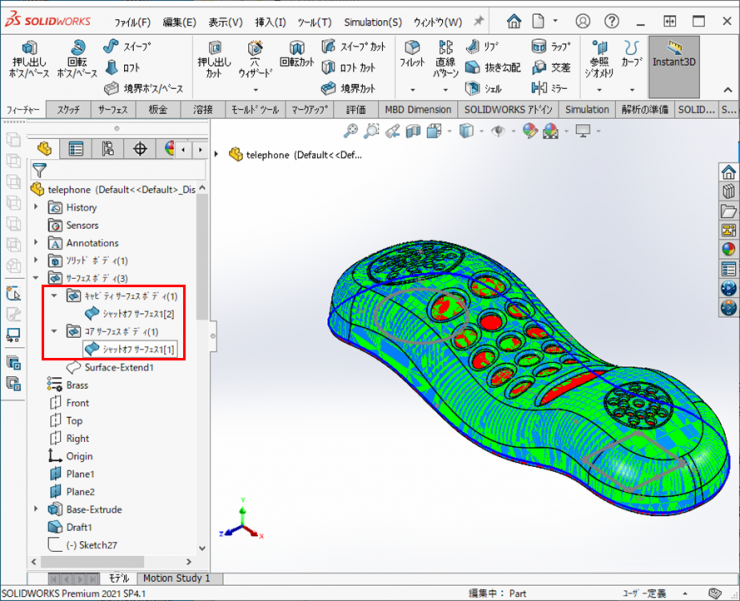Click the ミラー mirror tool
Image resolution: width=740 pixels, height=601 pixels.
point(550,88)
